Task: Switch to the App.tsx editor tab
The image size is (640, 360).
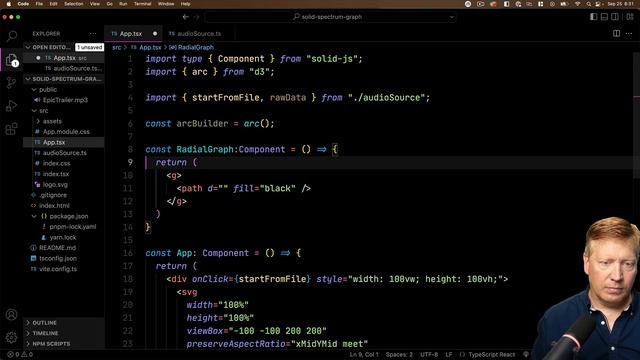Action: (x=134, y=34)
